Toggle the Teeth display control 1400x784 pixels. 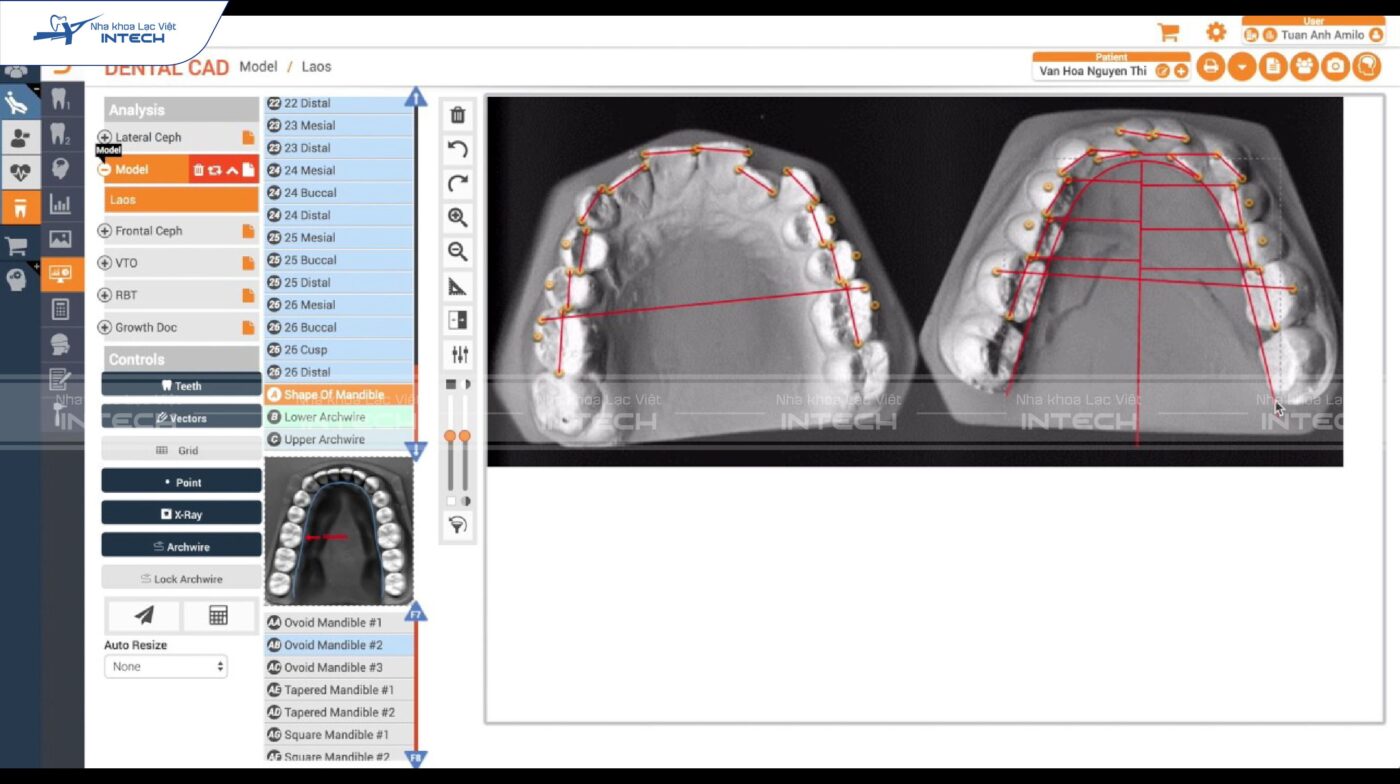pos(181,385)
